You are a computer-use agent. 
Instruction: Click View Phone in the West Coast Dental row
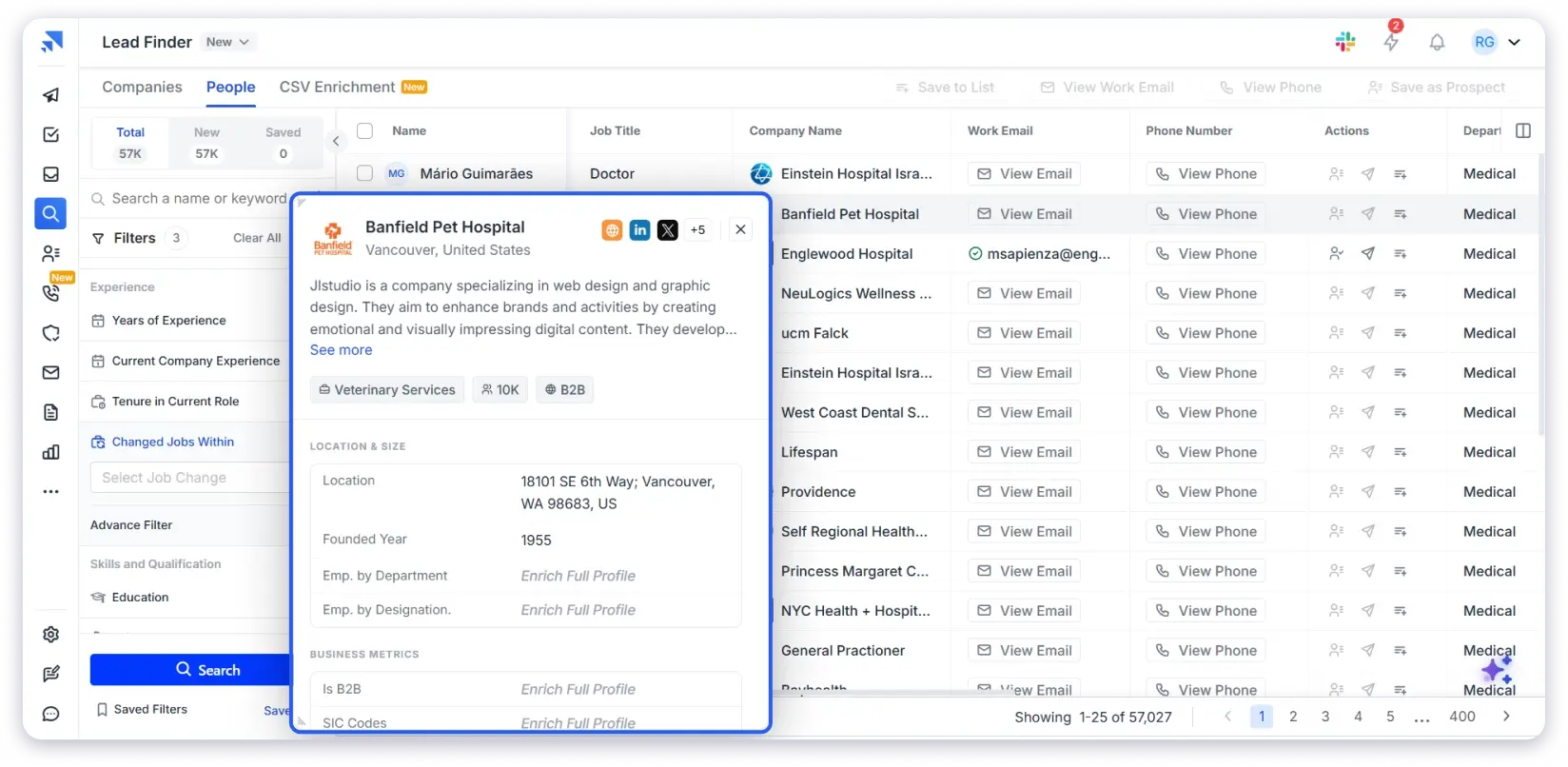[1205, 412]
